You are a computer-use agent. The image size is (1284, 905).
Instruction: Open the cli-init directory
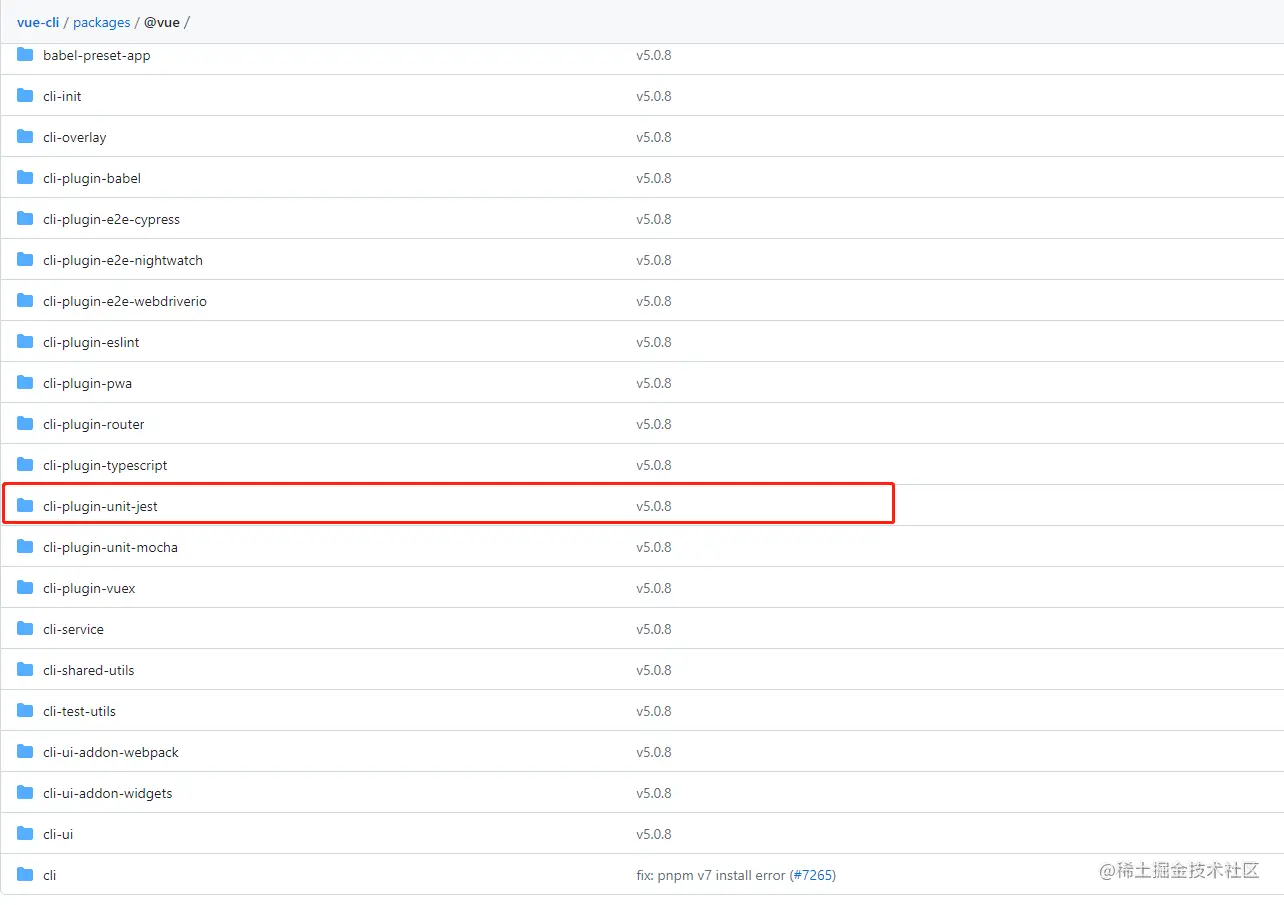click(x=62, y=97)
